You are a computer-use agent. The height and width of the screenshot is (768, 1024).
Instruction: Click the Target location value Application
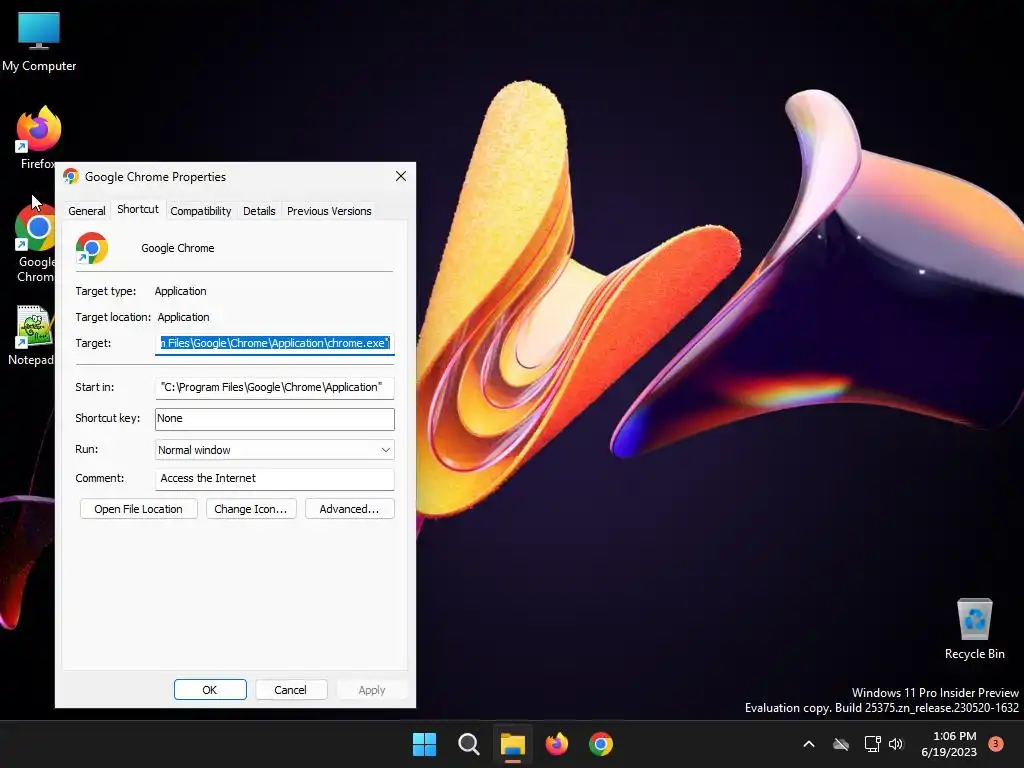coord(184,317)
